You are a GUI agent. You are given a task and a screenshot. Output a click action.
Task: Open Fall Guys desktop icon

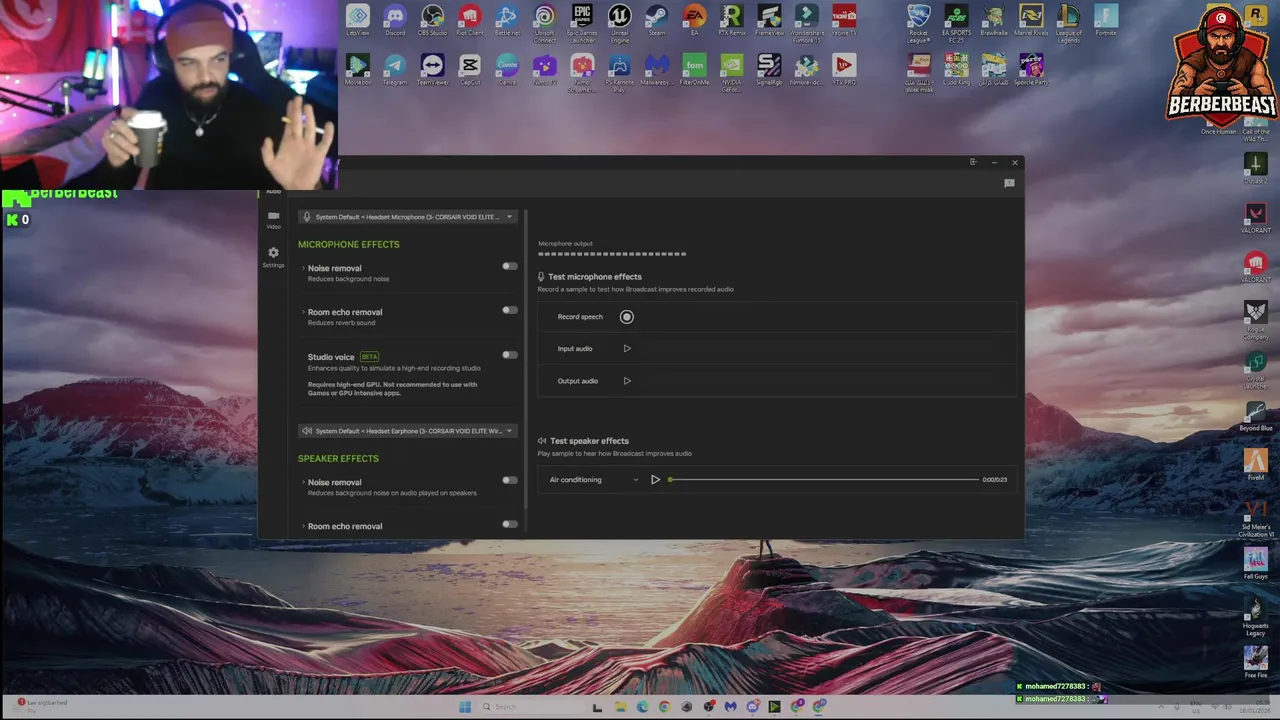pyautogui.click(x=1255, y=565)
